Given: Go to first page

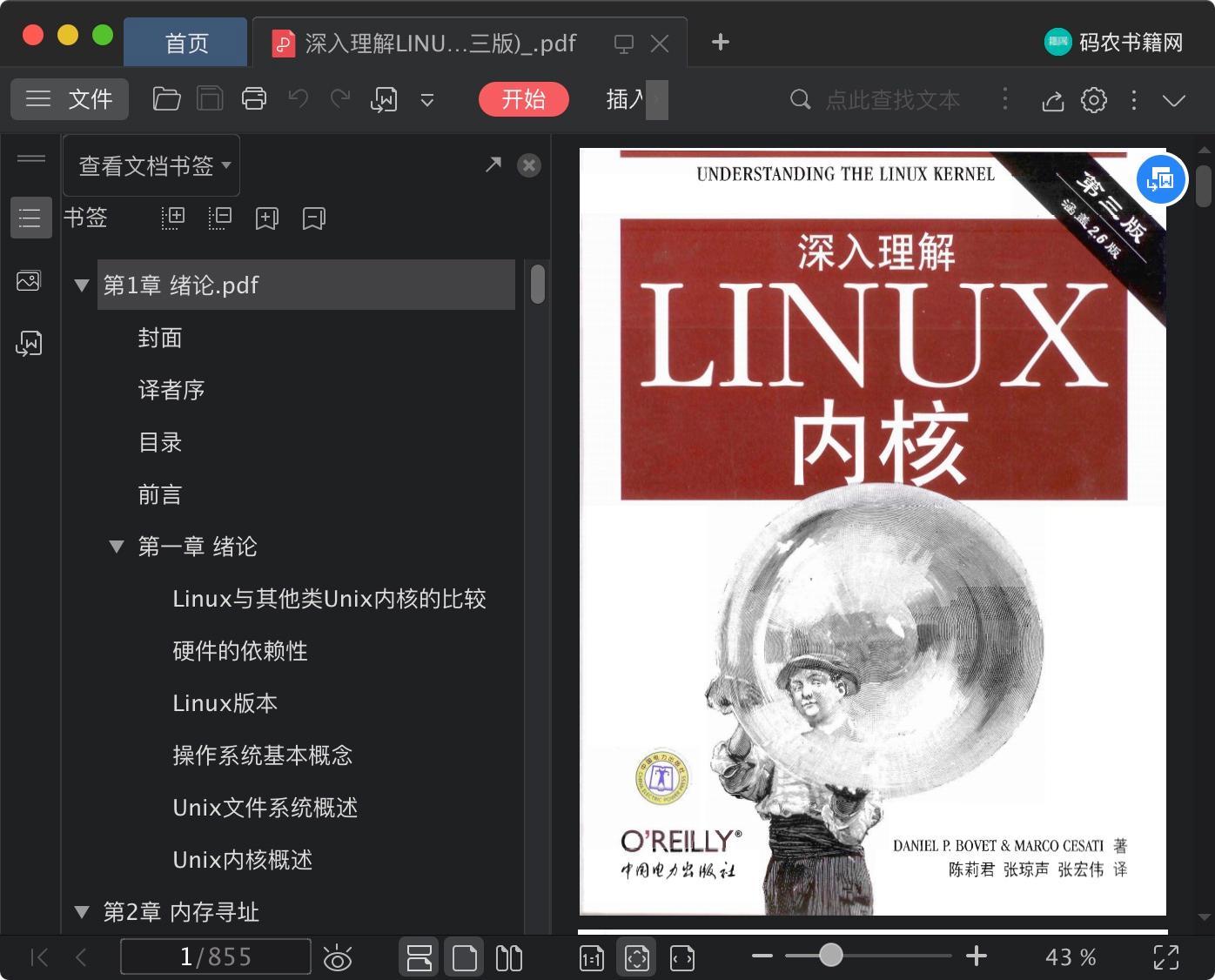Looking at the screenshot, I should coord(38,957).
